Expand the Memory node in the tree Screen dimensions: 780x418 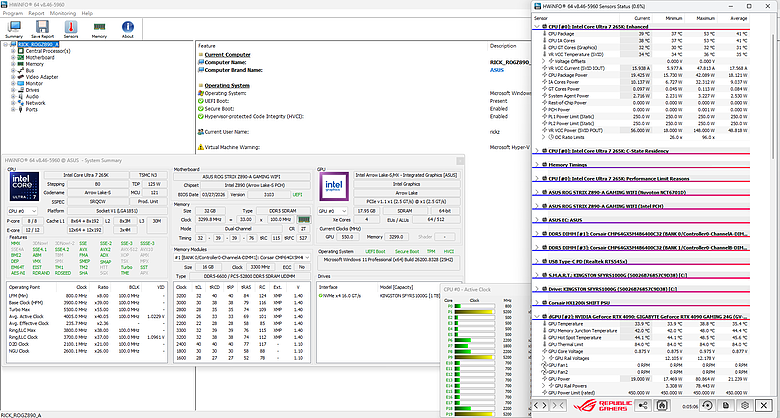pos(13,64)
